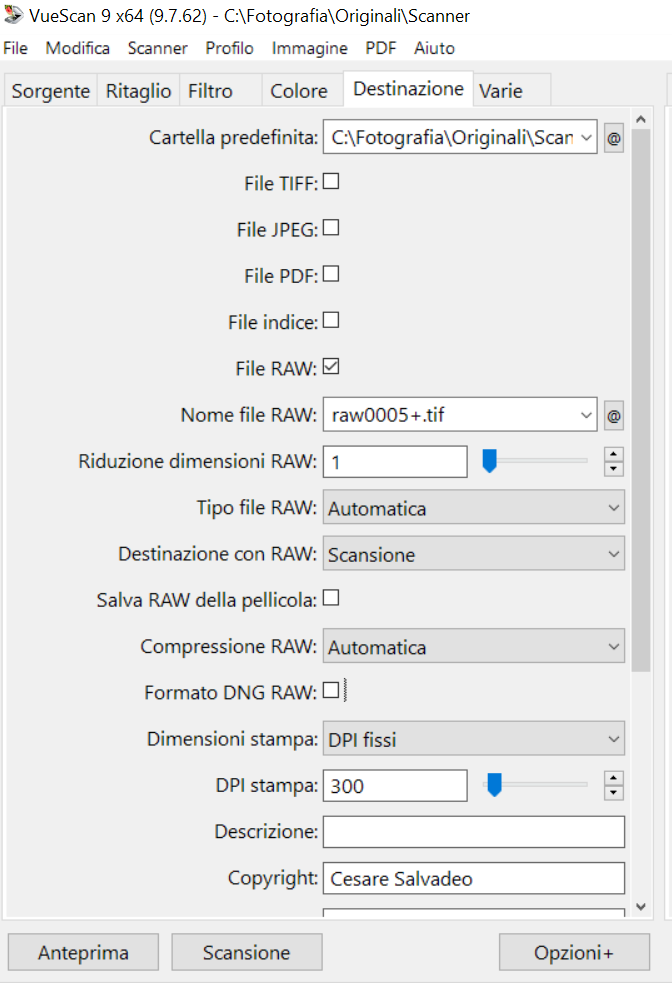Enable the File TIFF checkbox
Viewport: 672px width, 983px height.
coord(330,182)
